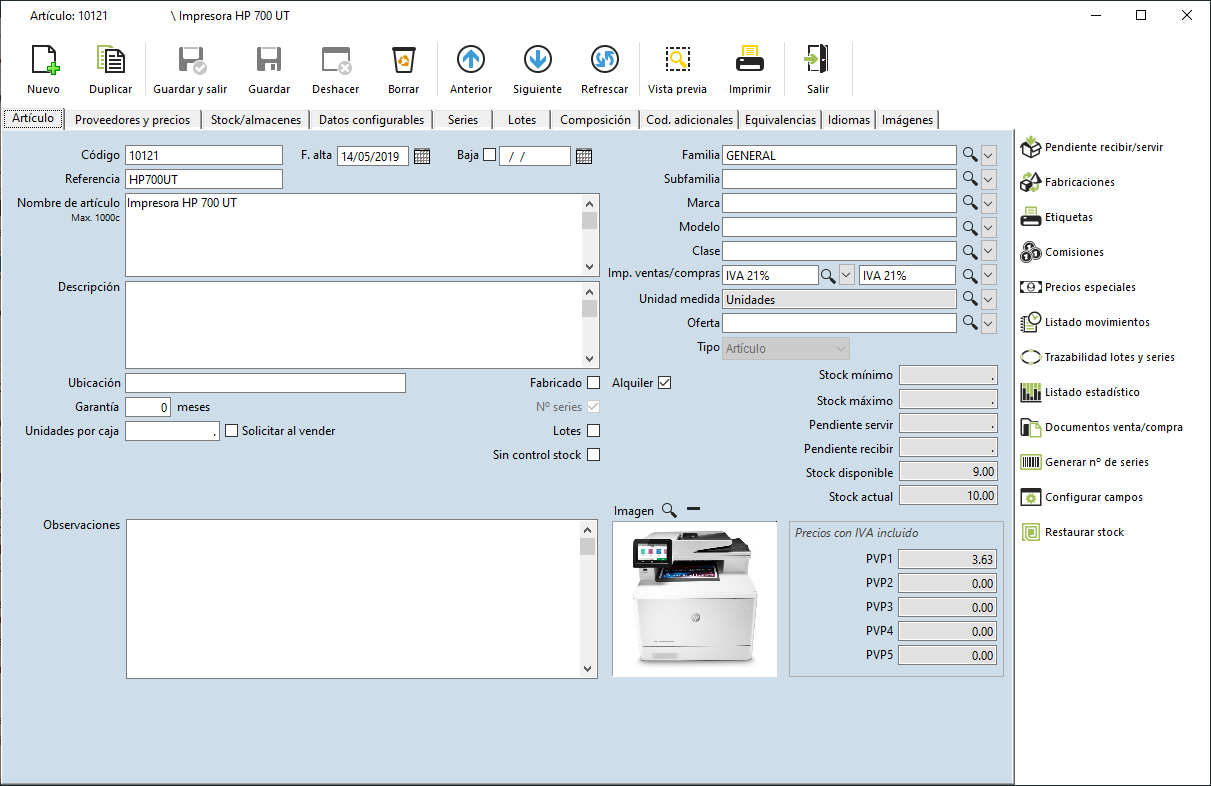Uncheck the Alquiler checkbox
The image size is (1211, 786).
(664, 383)
